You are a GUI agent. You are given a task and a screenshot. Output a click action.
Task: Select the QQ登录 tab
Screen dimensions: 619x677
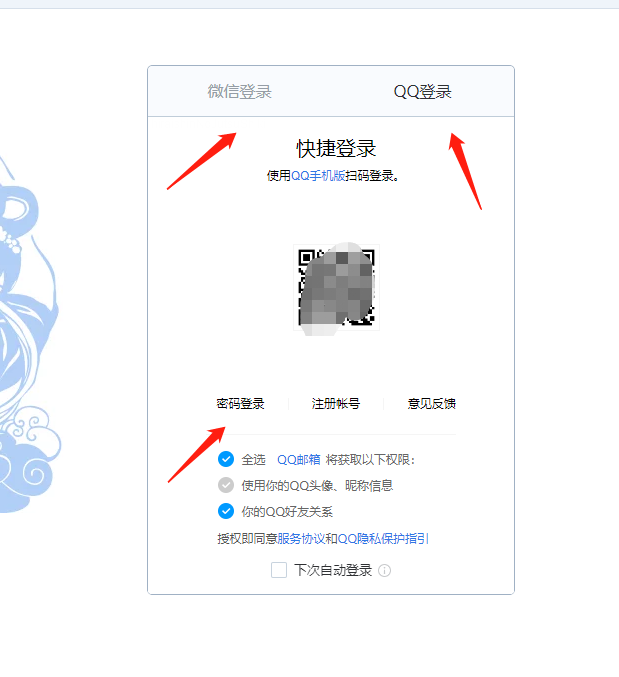pyautogui.click(x=423, y=92)
